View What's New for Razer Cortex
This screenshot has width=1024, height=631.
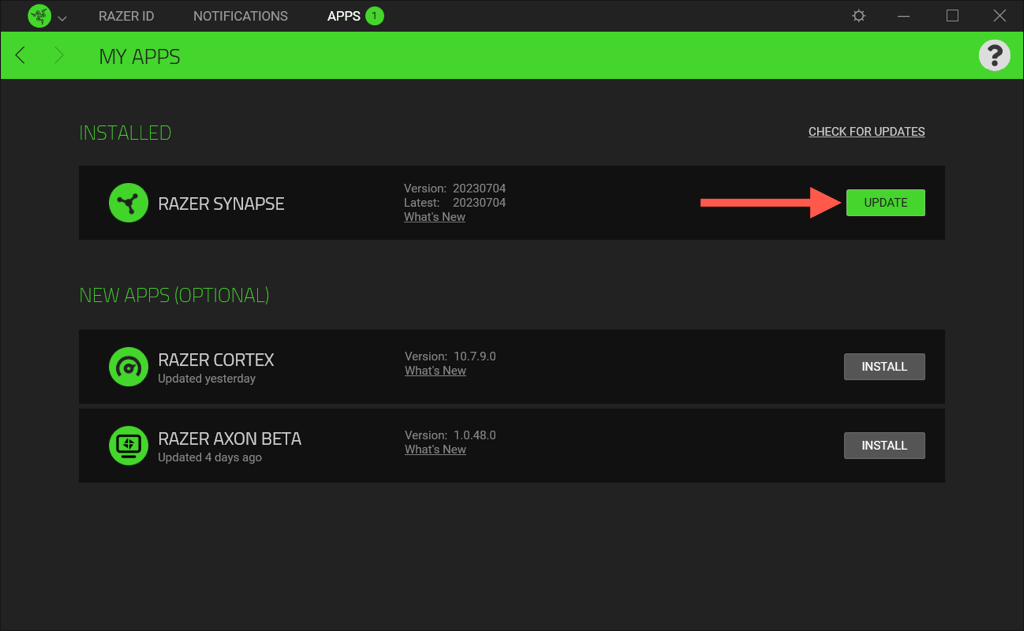click(x=435, y=371)
